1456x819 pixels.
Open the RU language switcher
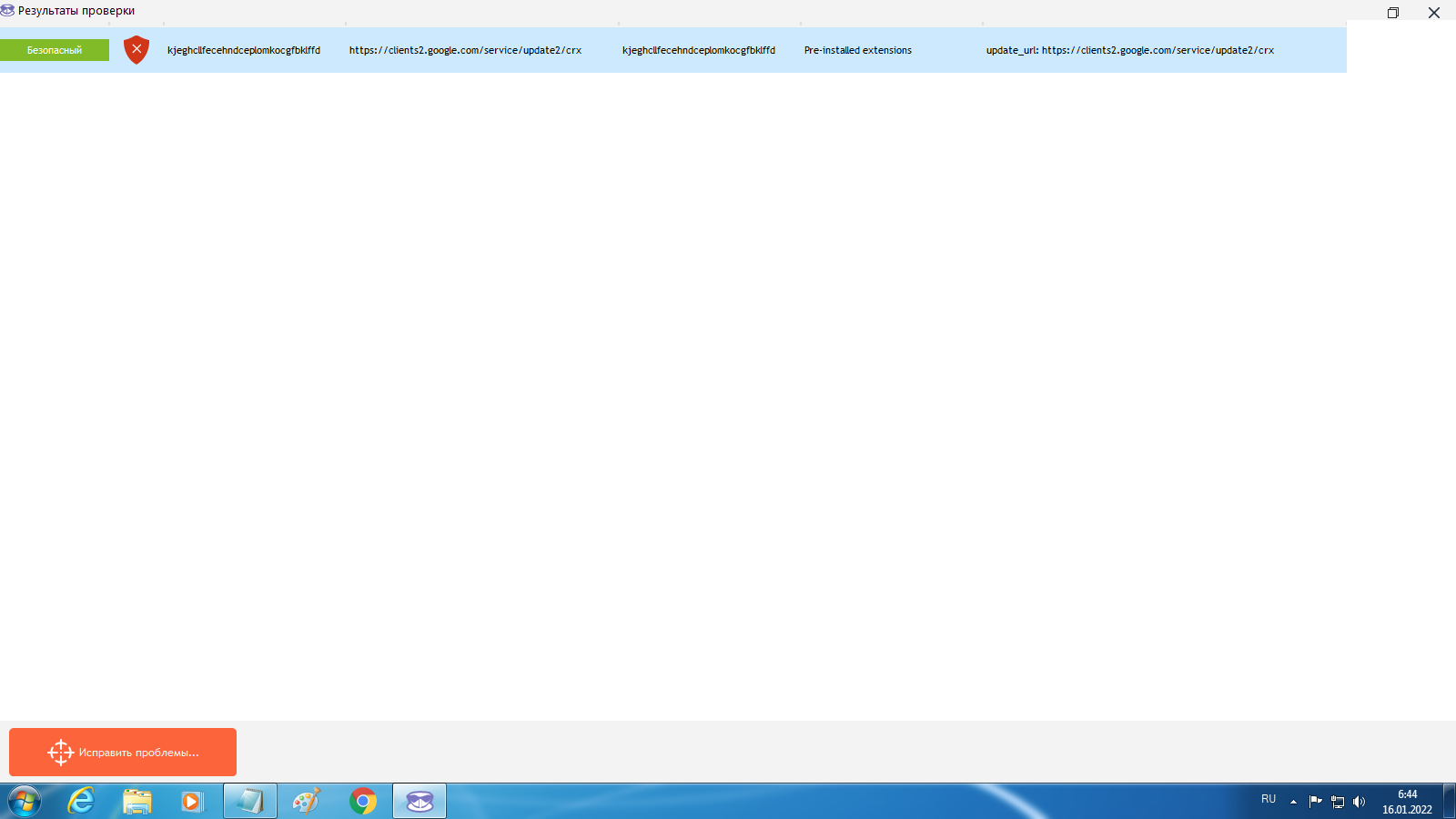click(1269, 799)
